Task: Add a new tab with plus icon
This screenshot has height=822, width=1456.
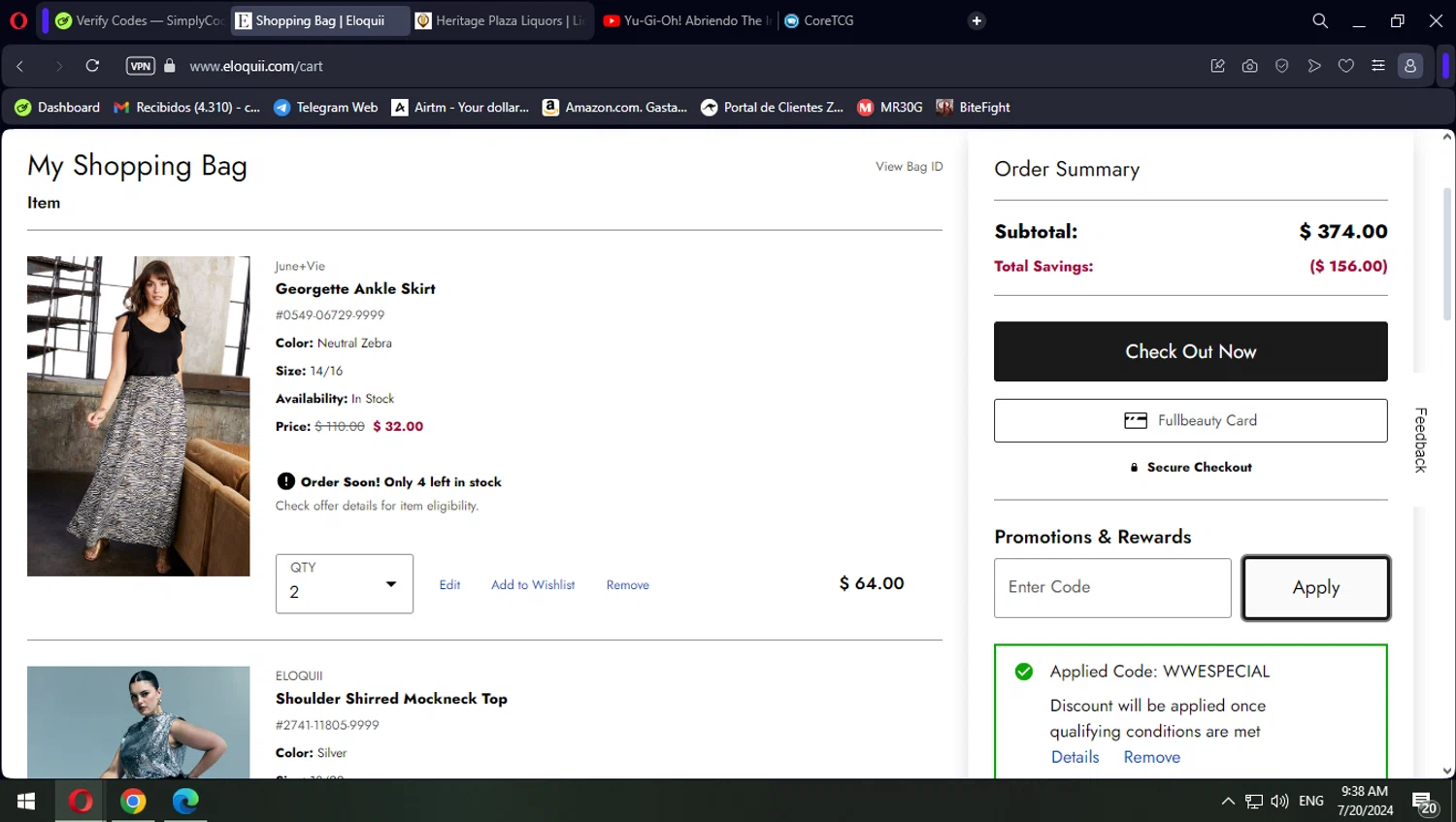Action: coord(976,20)
